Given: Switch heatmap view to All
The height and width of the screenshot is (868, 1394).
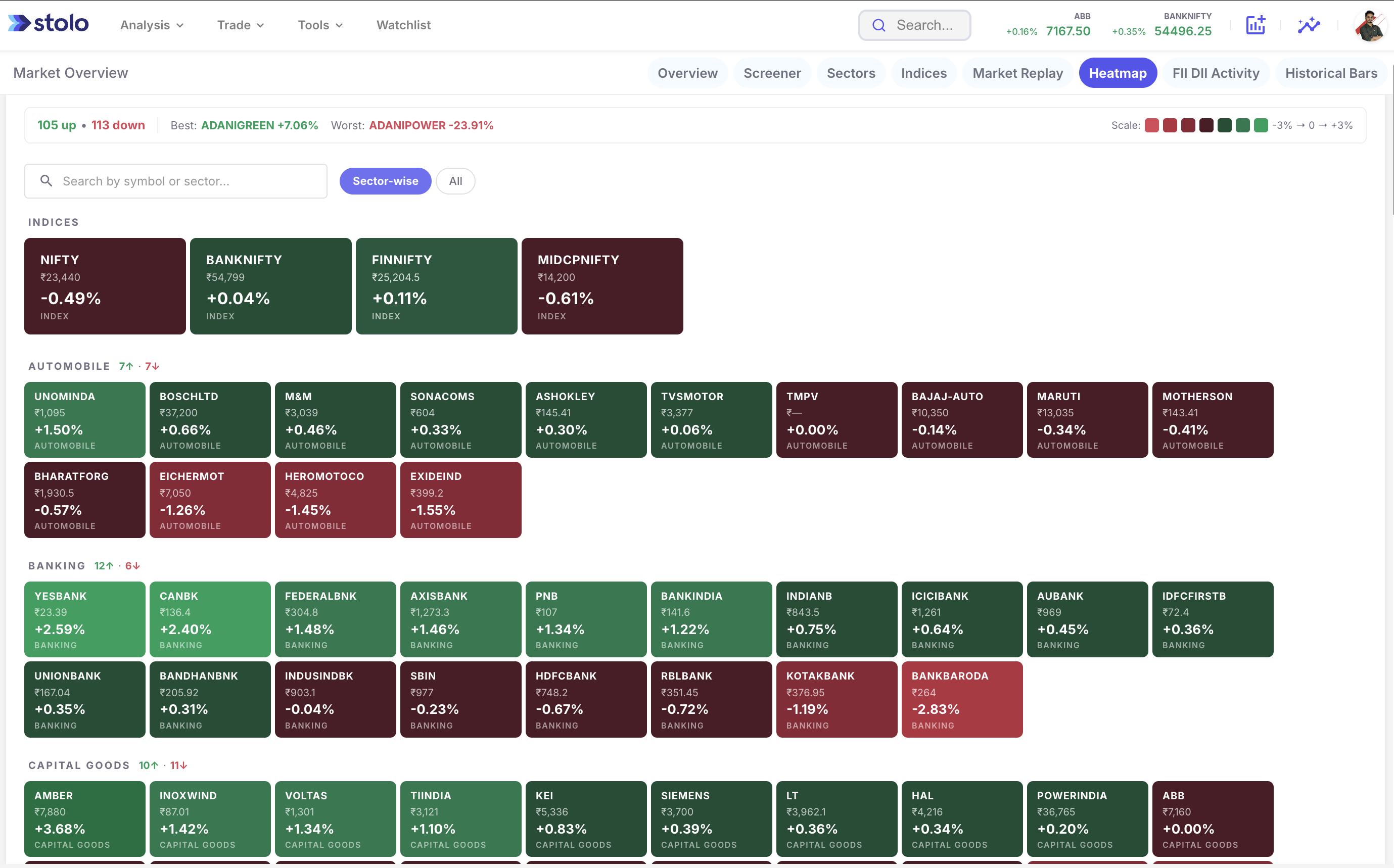Looking at the screenshot, I should point(455,181).
